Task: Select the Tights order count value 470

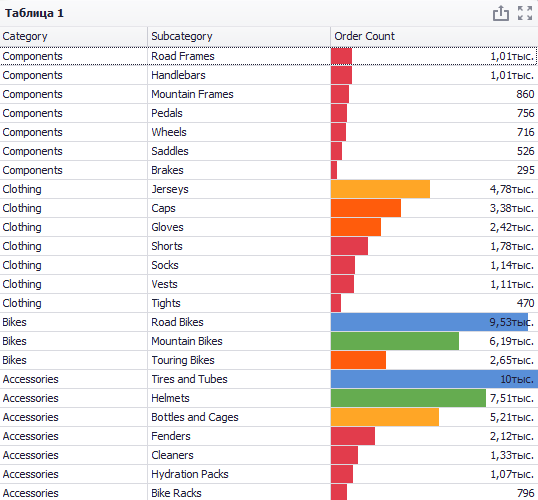Action: 525,303
